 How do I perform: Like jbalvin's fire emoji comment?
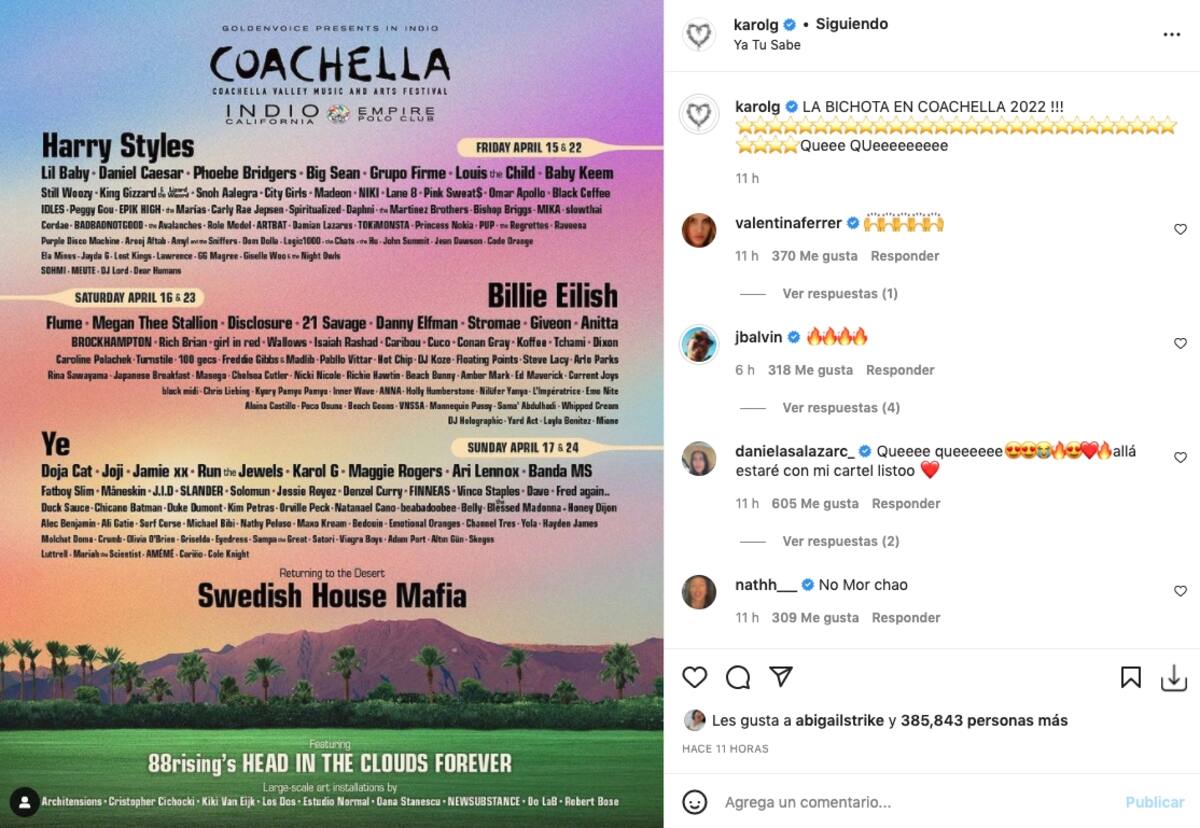click(1180, 344)
